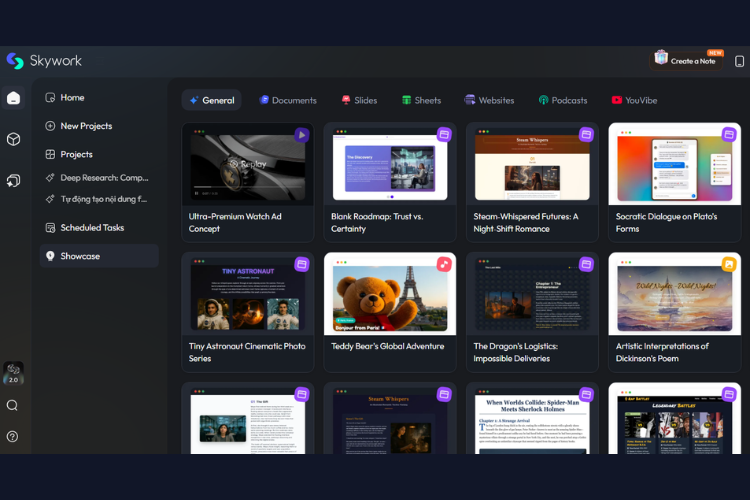The image size is (750, 500).
Task: Click the gift icon beside Create a Note
Action: tap(661, 57)
